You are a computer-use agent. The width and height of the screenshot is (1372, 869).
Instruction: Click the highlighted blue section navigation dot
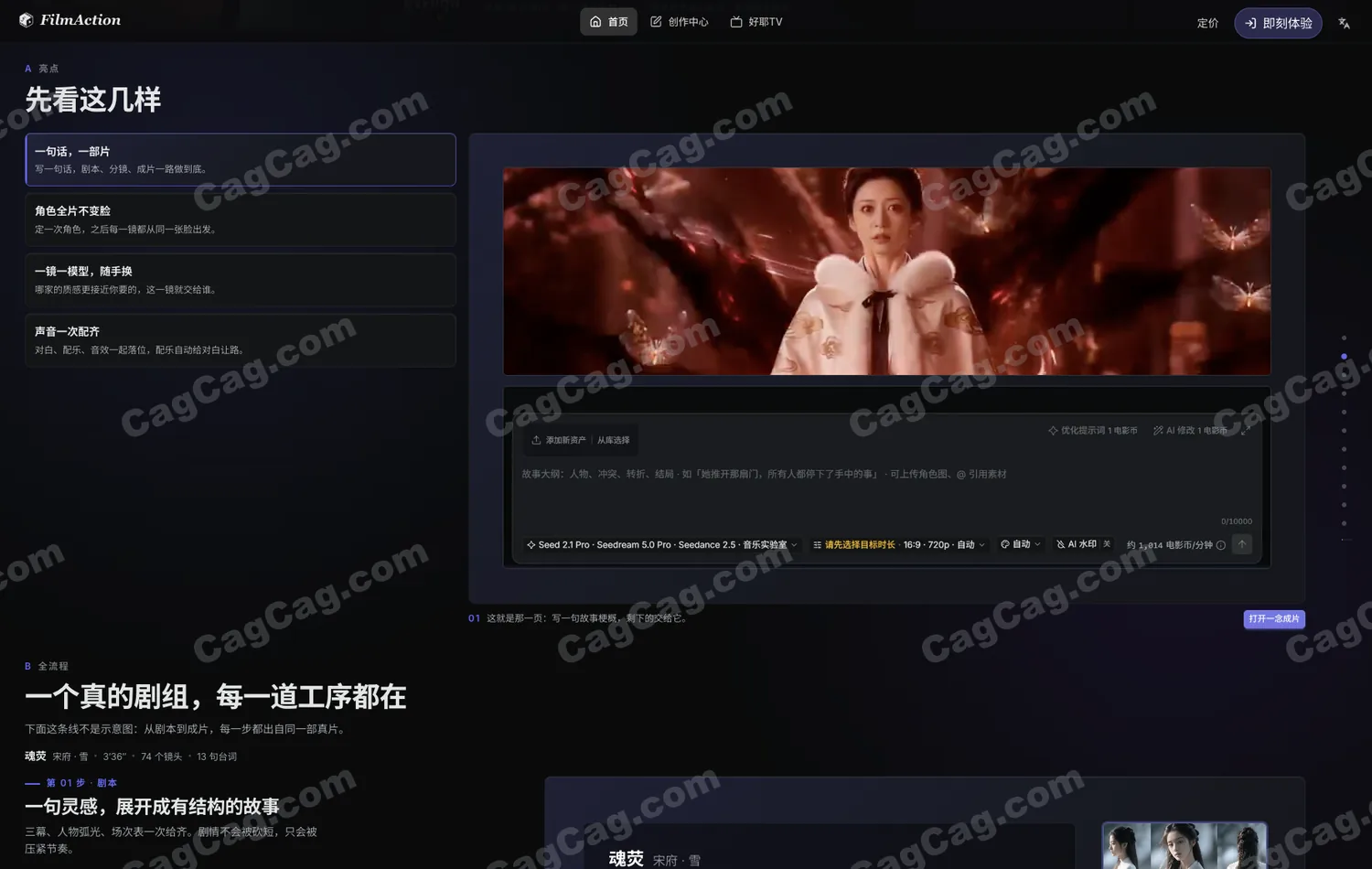1344,356
